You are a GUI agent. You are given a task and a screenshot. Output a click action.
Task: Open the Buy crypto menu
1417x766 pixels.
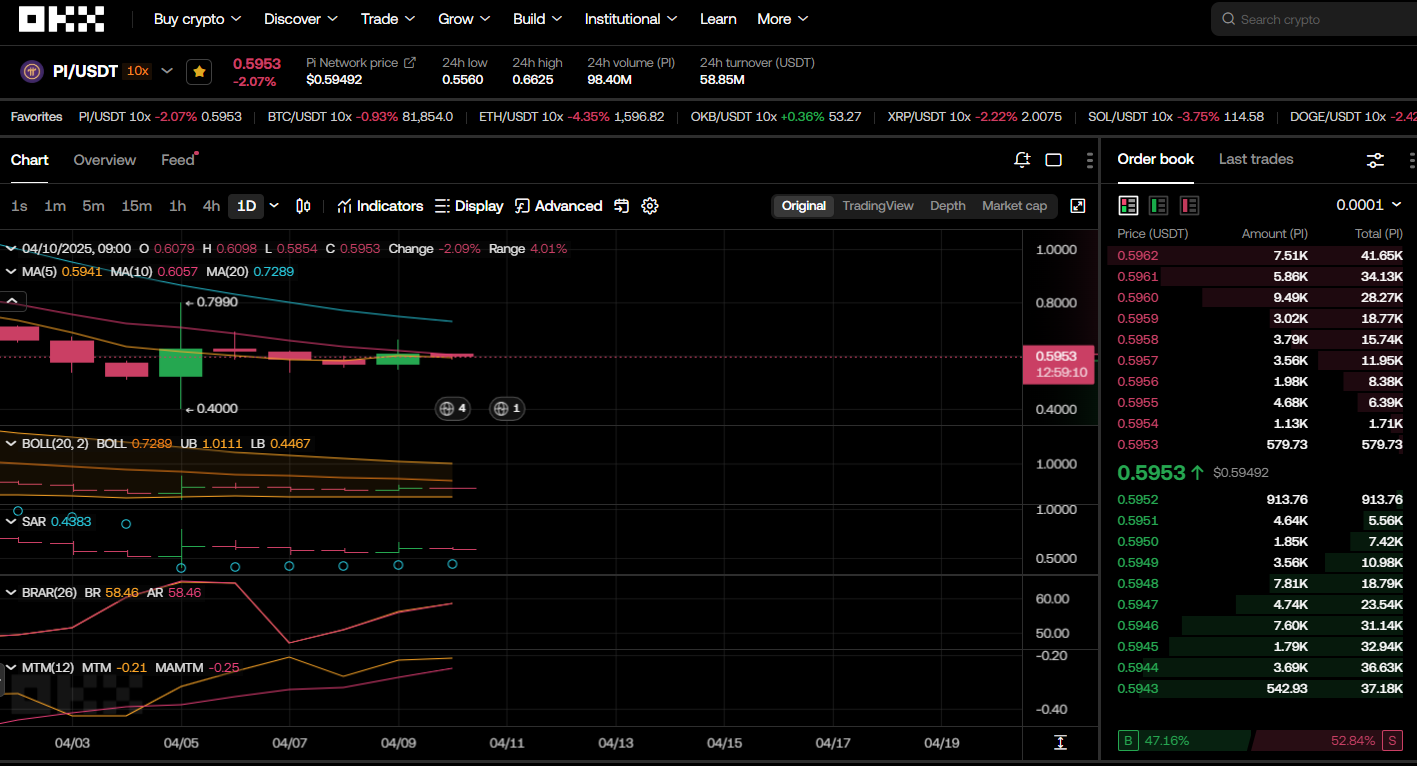point(198,19)
